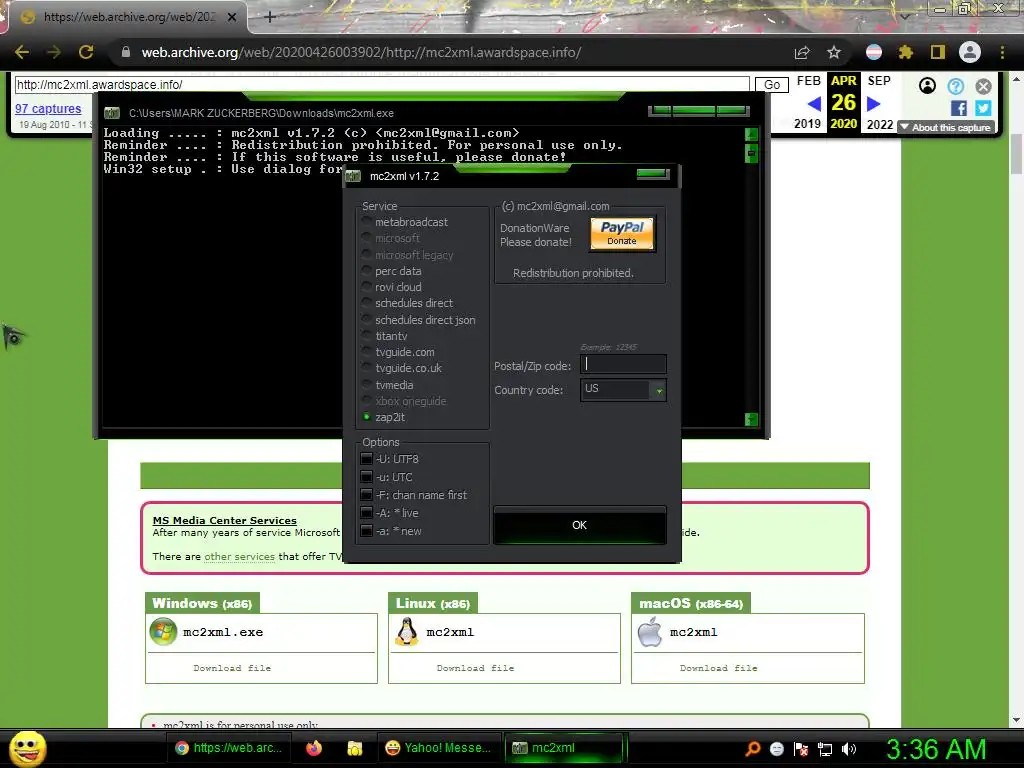Click the PayPal Donate button
Screen dimensions: 1024x768
tap(622, 233)
